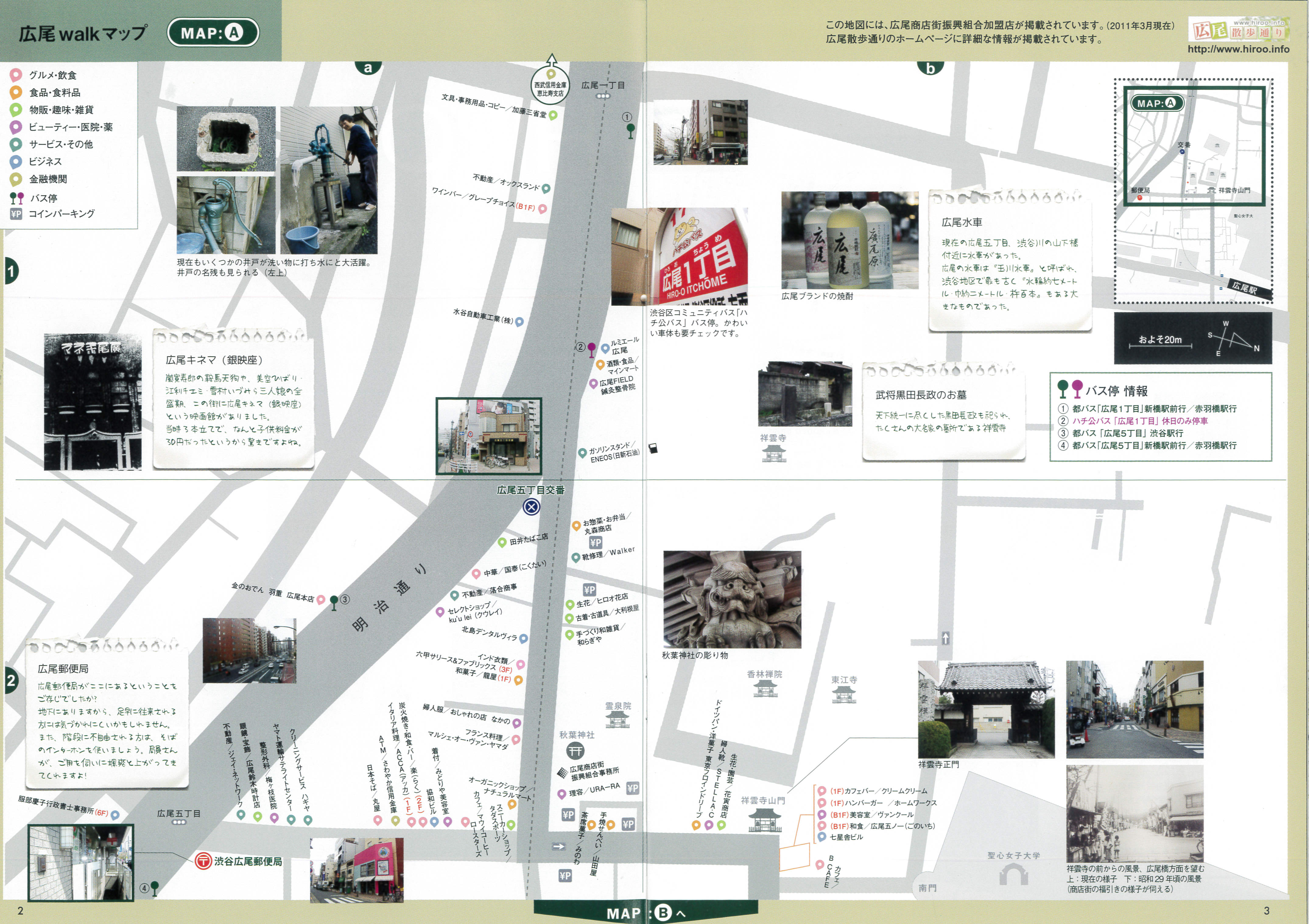Click the MAP:B へ banner at bottom
Screen dimensions: 1309x924
click(646, 912)
